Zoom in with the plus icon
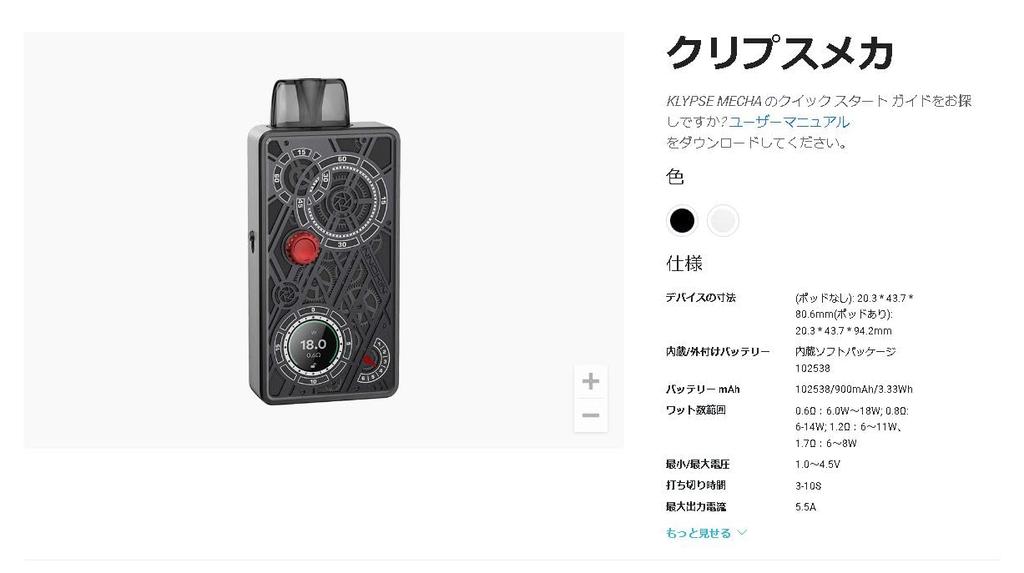This screenshot has width=1024, height=573. pos(590,382)
